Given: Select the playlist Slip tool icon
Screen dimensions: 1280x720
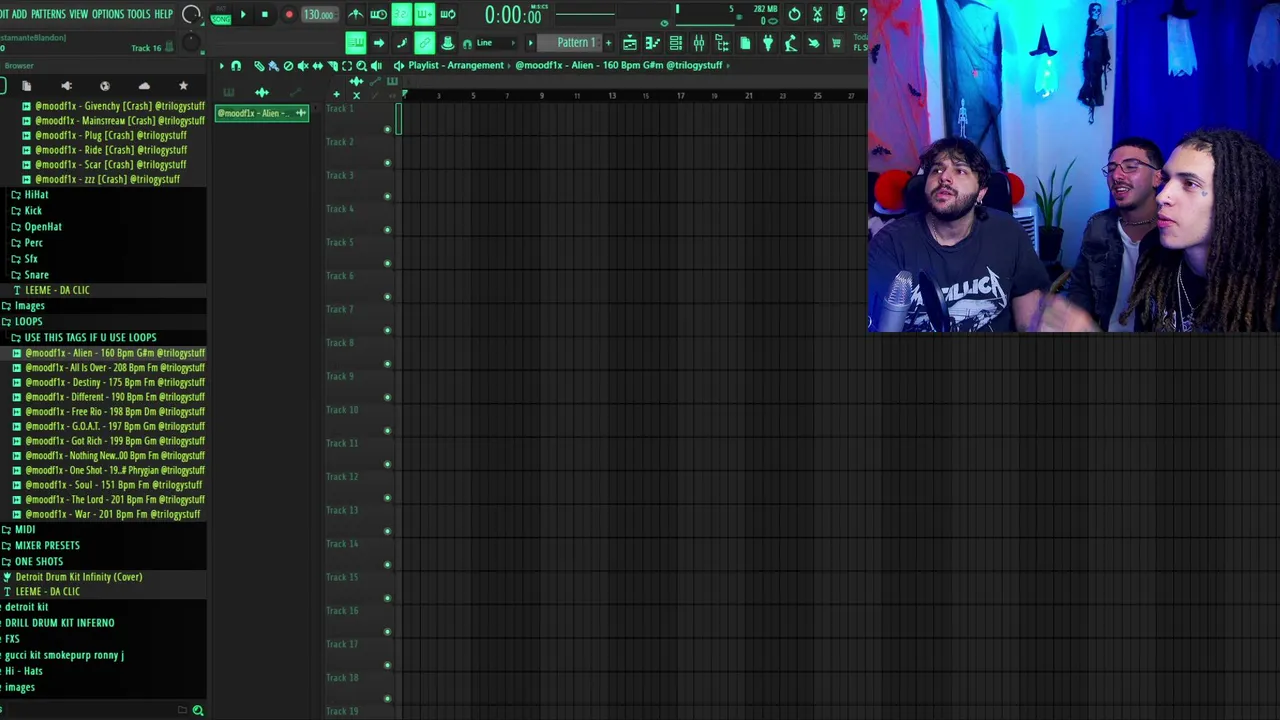Looking at the screenshot, I should point(318,66).
